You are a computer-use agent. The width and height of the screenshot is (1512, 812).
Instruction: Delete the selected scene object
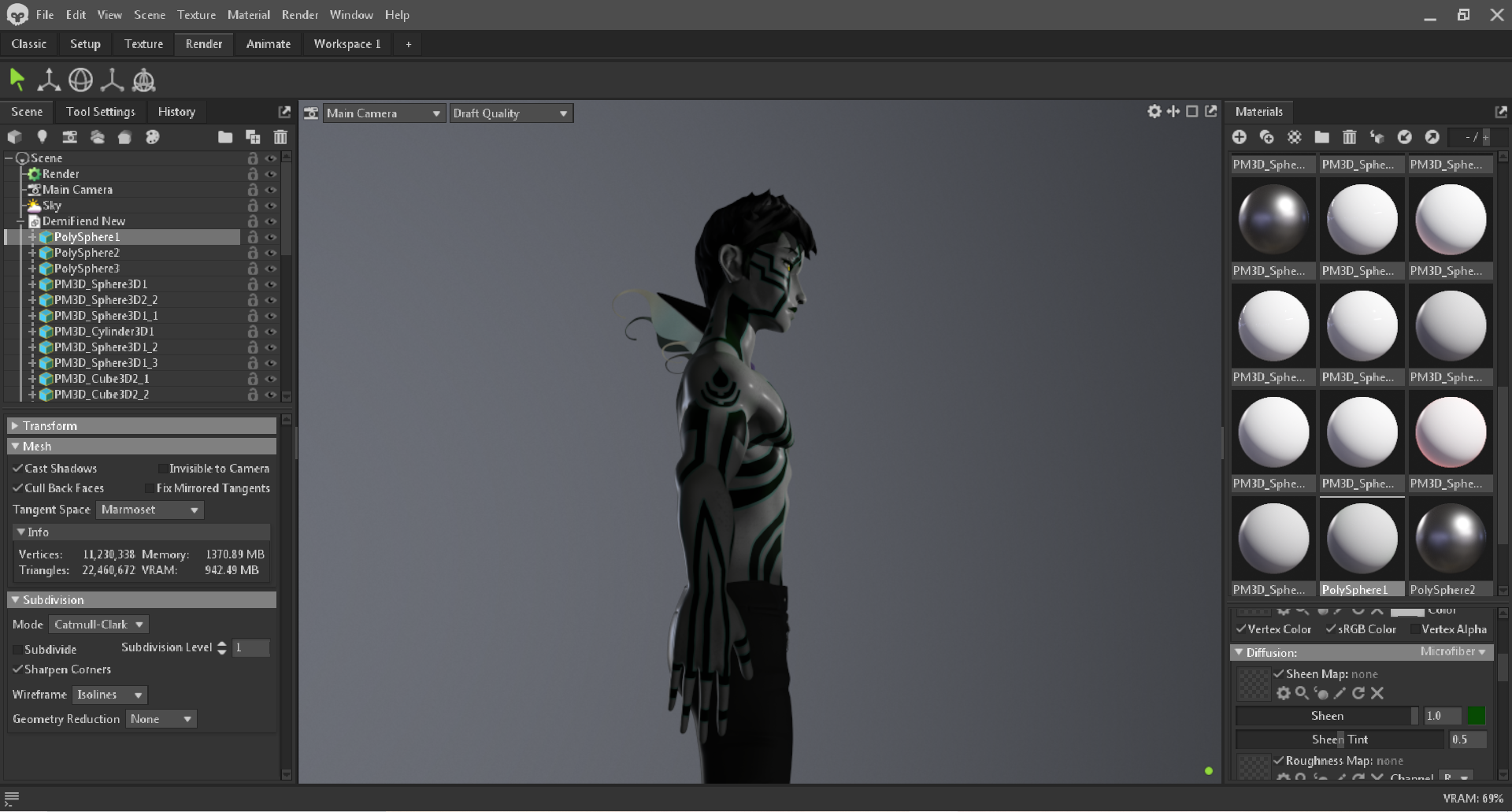[280, 137]
